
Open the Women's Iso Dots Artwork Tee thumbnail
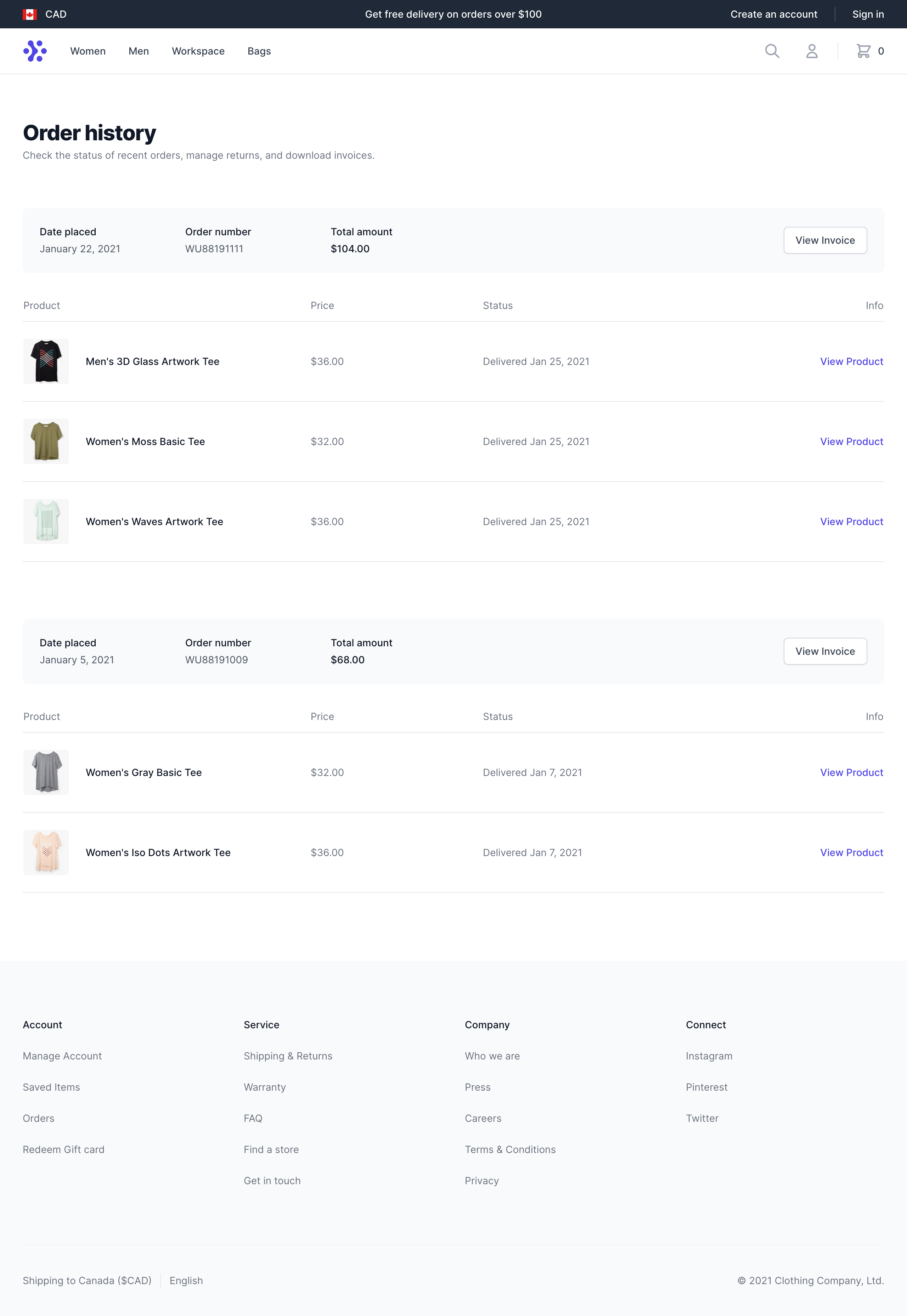pos(46,852)
